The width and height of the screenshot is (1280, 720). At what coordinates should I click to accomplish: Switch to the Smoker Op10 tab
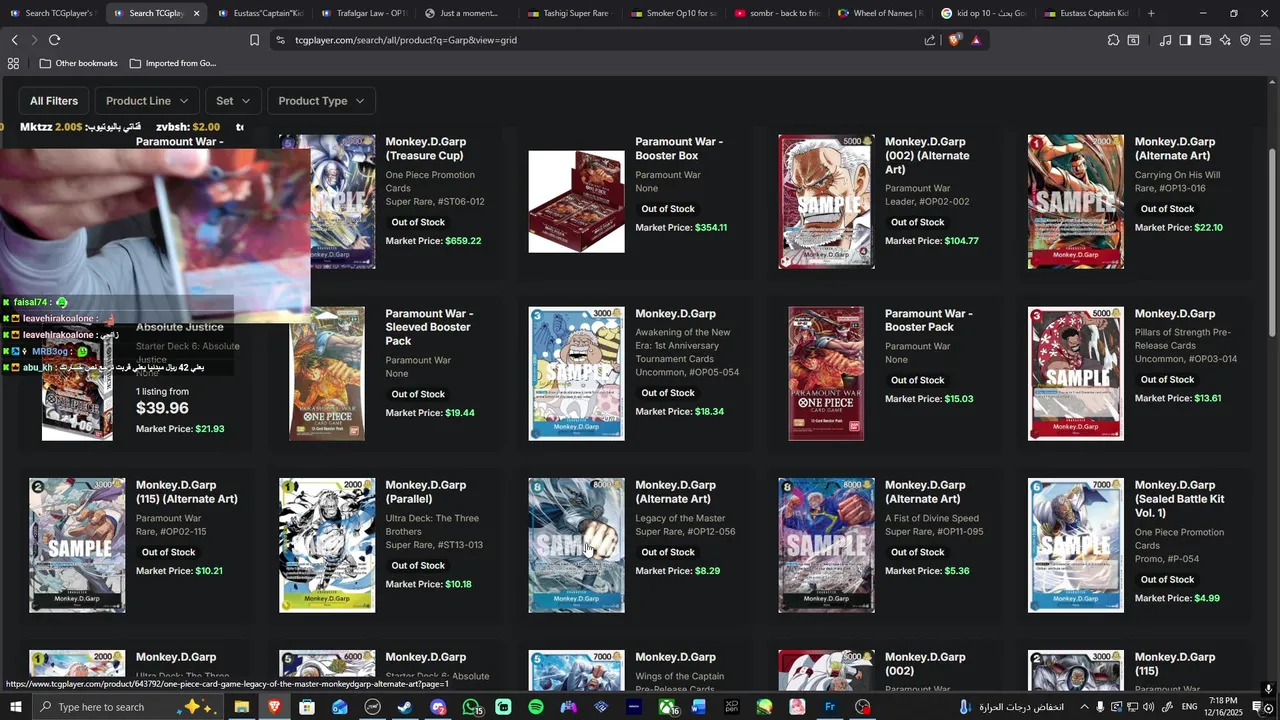coord(673,13)
